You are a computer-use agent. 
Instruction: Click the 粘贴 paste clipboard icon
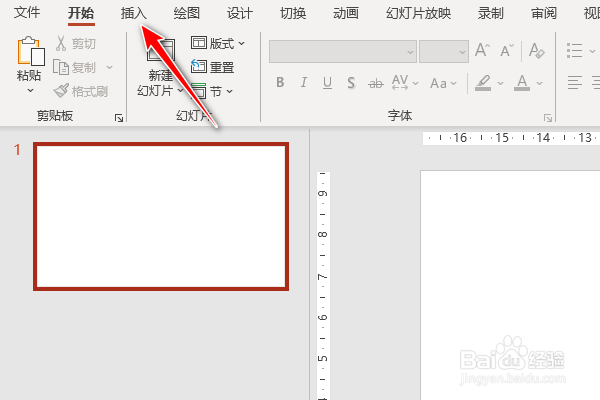click(x=30, y=51)
